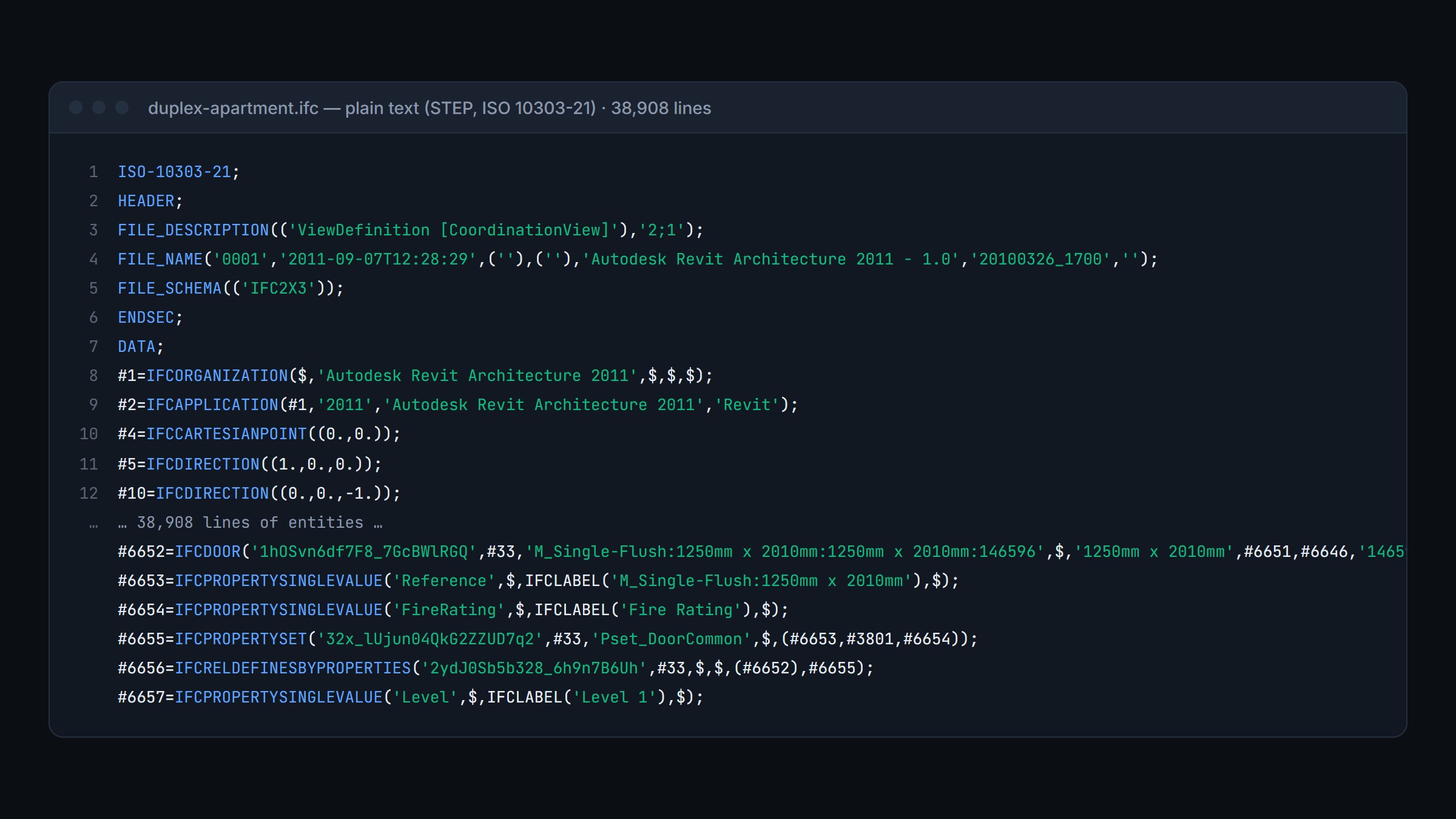Image resolution: width=1456 pixels, height=819 pixels.
Task: Click the #5=IFCDIRECTION line
Action: [250, 464]
